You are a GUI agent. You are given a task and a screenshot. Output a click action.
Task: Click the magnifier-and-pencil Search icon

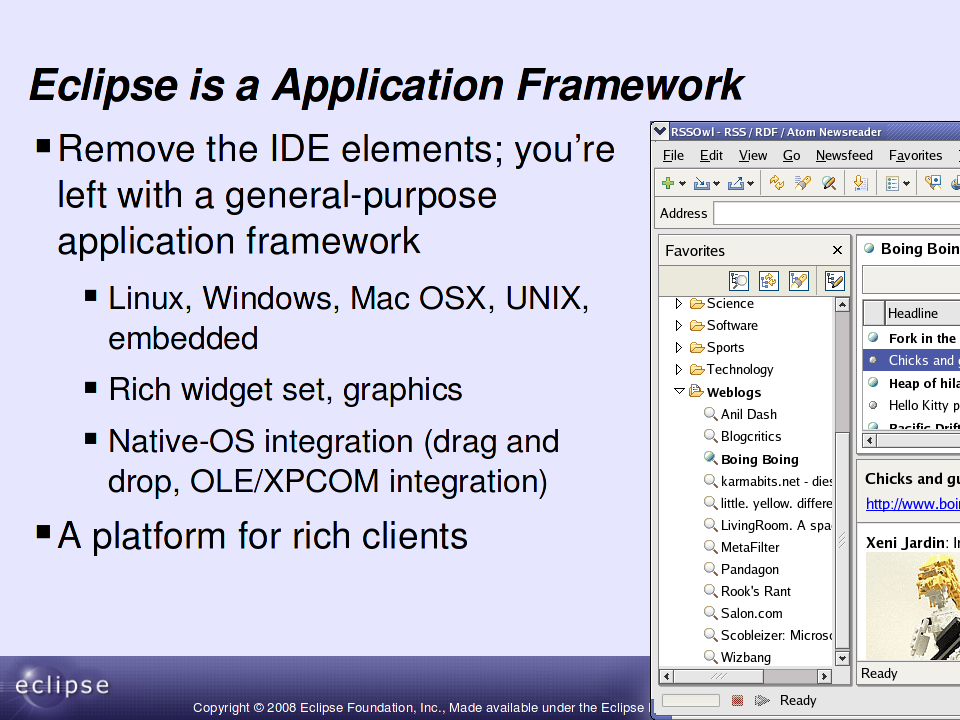[829, 182]
